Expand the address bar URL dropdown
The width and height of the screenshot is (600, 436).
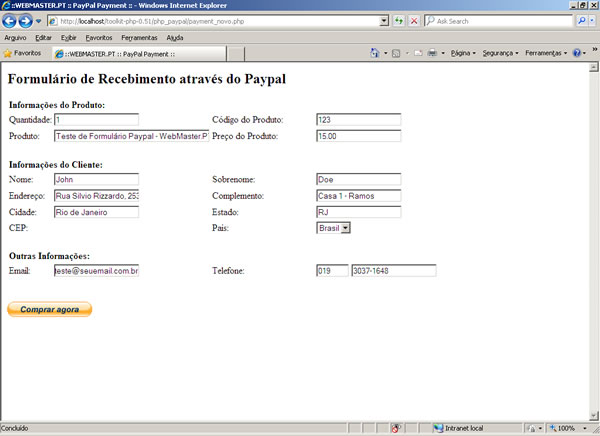pyautogui.click(x=384, y=21)
